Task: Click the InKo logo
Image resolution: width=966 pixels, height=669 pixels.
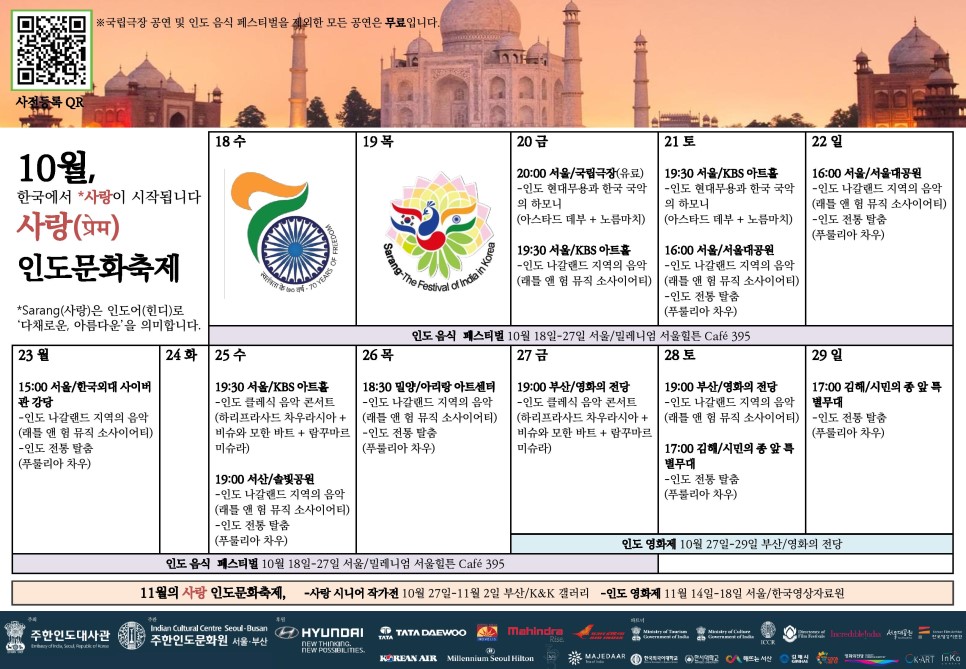Action: point(951,658)
